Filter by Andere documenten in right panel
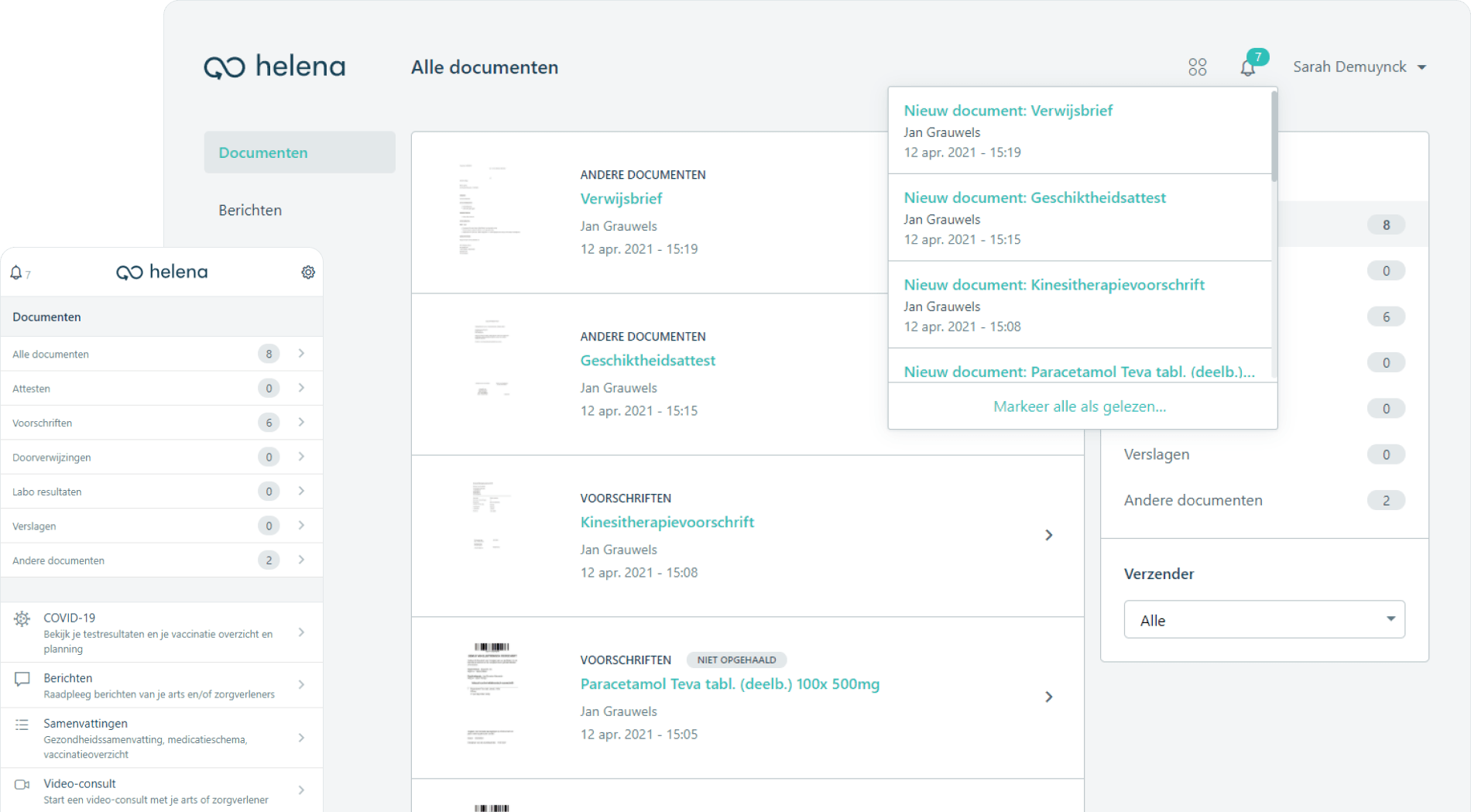Screen dimensions: 1471x812 click(1193, 501)
